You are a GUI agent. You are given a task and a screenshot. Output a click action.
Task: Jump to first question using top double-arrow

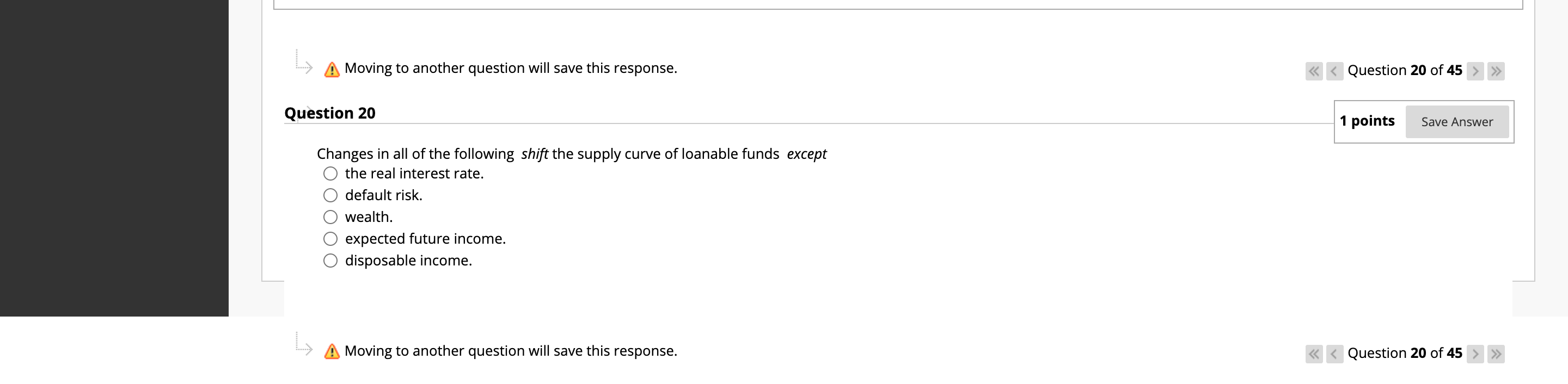(x=1314, y=71)
